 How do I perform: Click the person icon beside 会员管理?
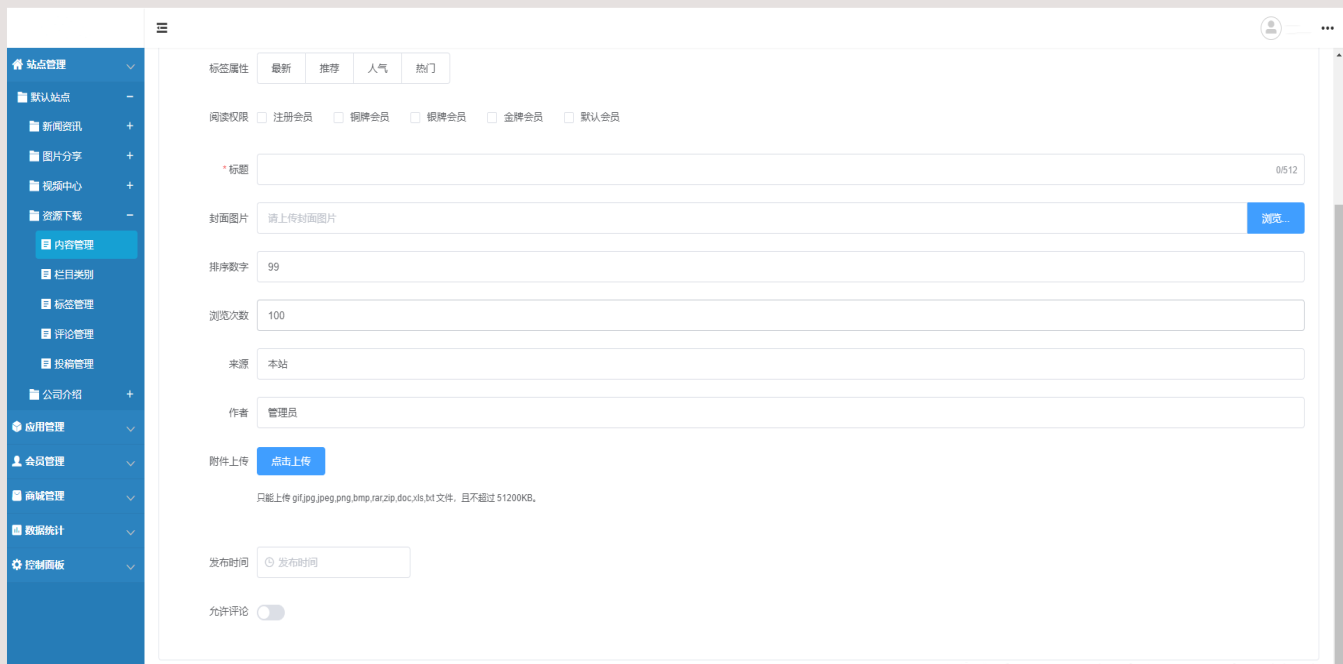(17, 461)
